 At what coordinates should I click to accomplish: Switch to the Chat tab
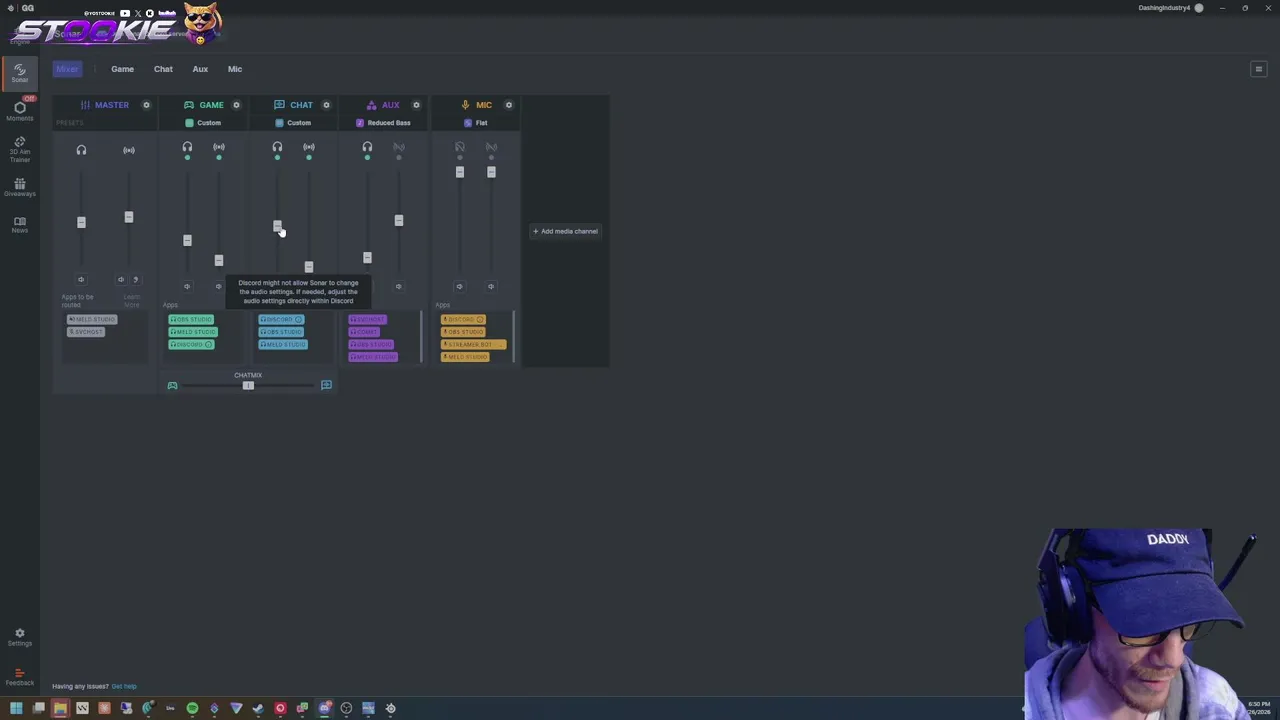[x=163, y=69]
